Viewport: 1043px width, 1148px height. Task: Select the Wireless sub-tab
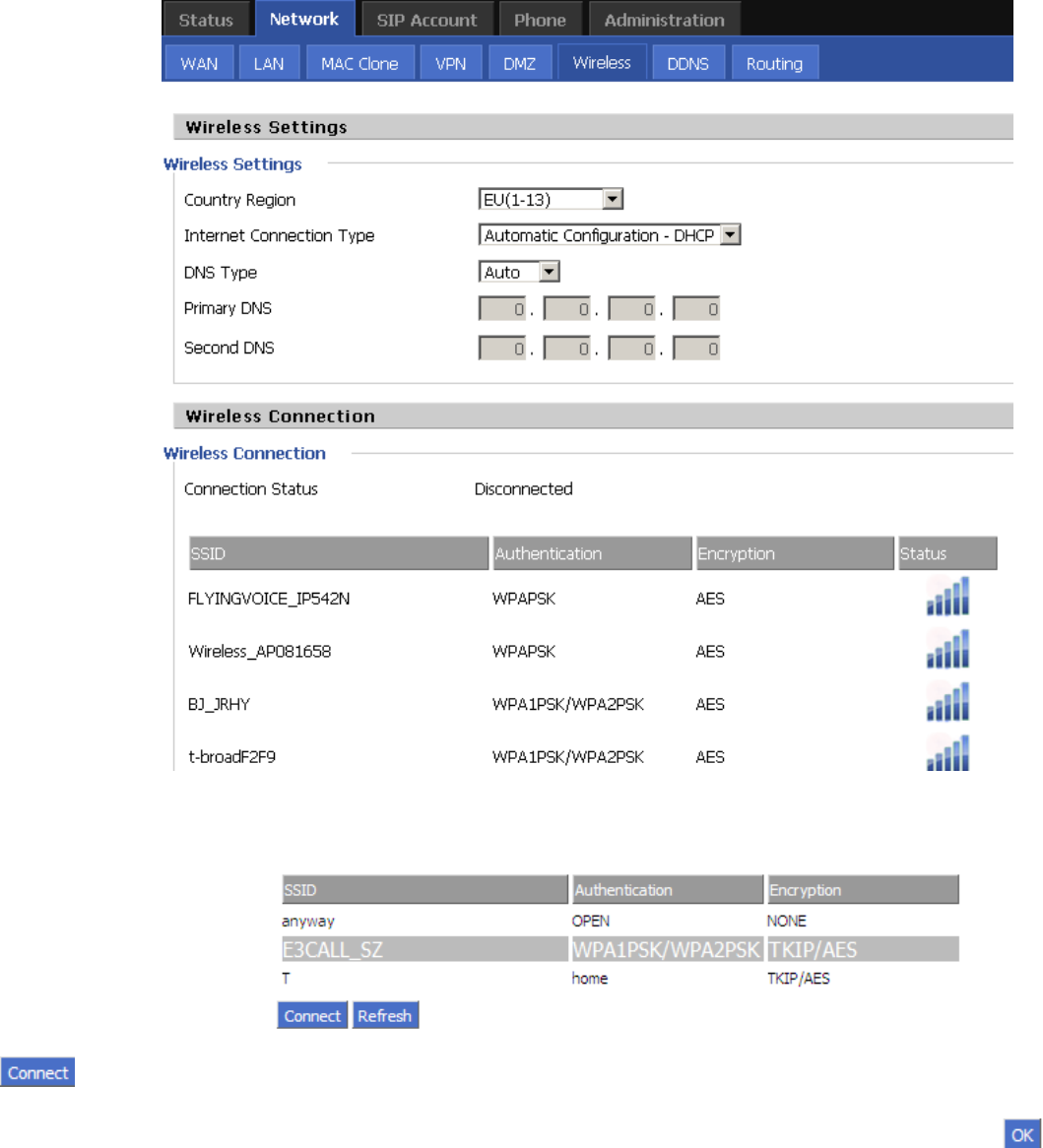[x=602, y=63]
